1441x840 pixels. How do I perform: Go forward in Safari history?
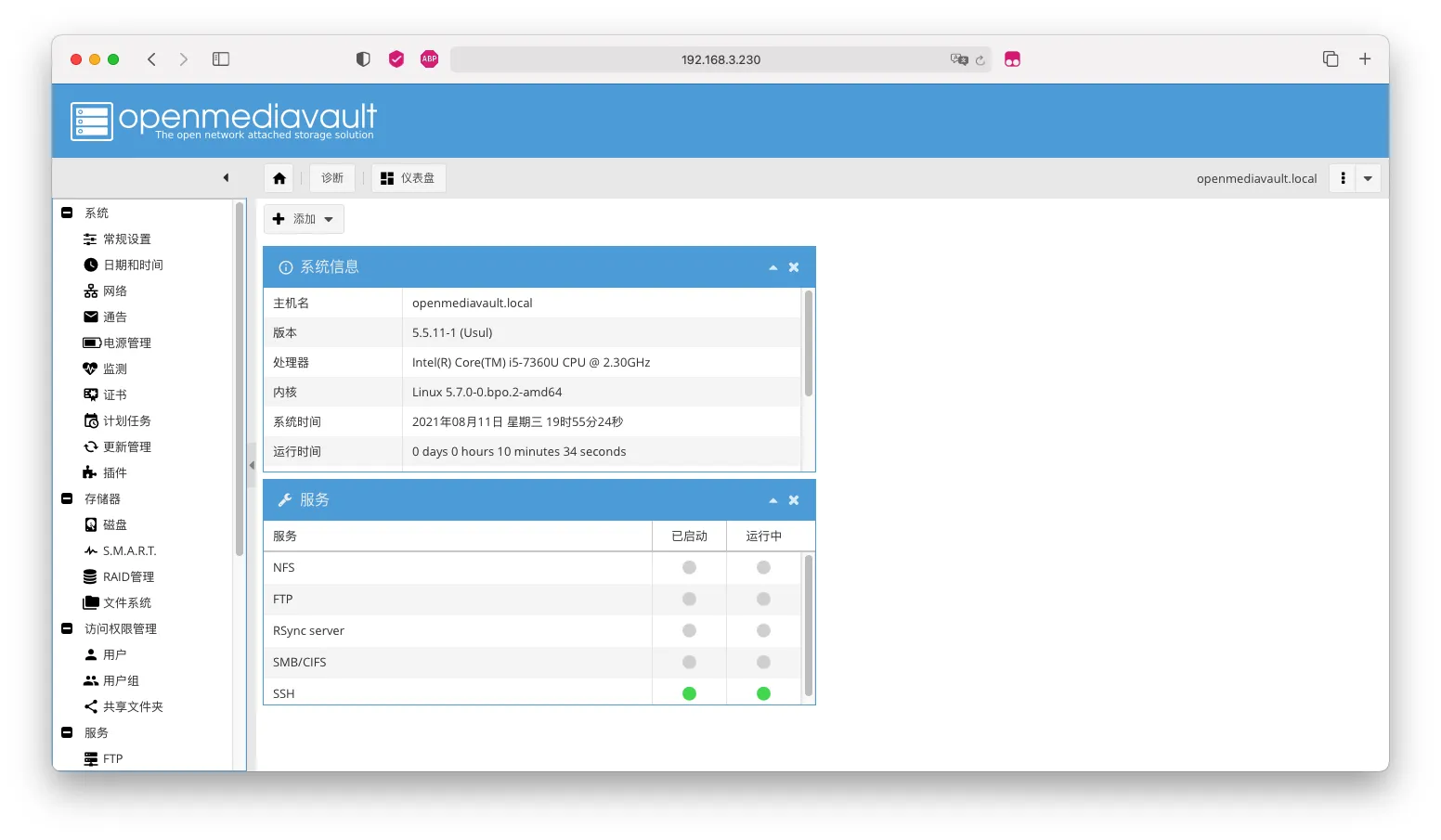click(x=184, y=59)
